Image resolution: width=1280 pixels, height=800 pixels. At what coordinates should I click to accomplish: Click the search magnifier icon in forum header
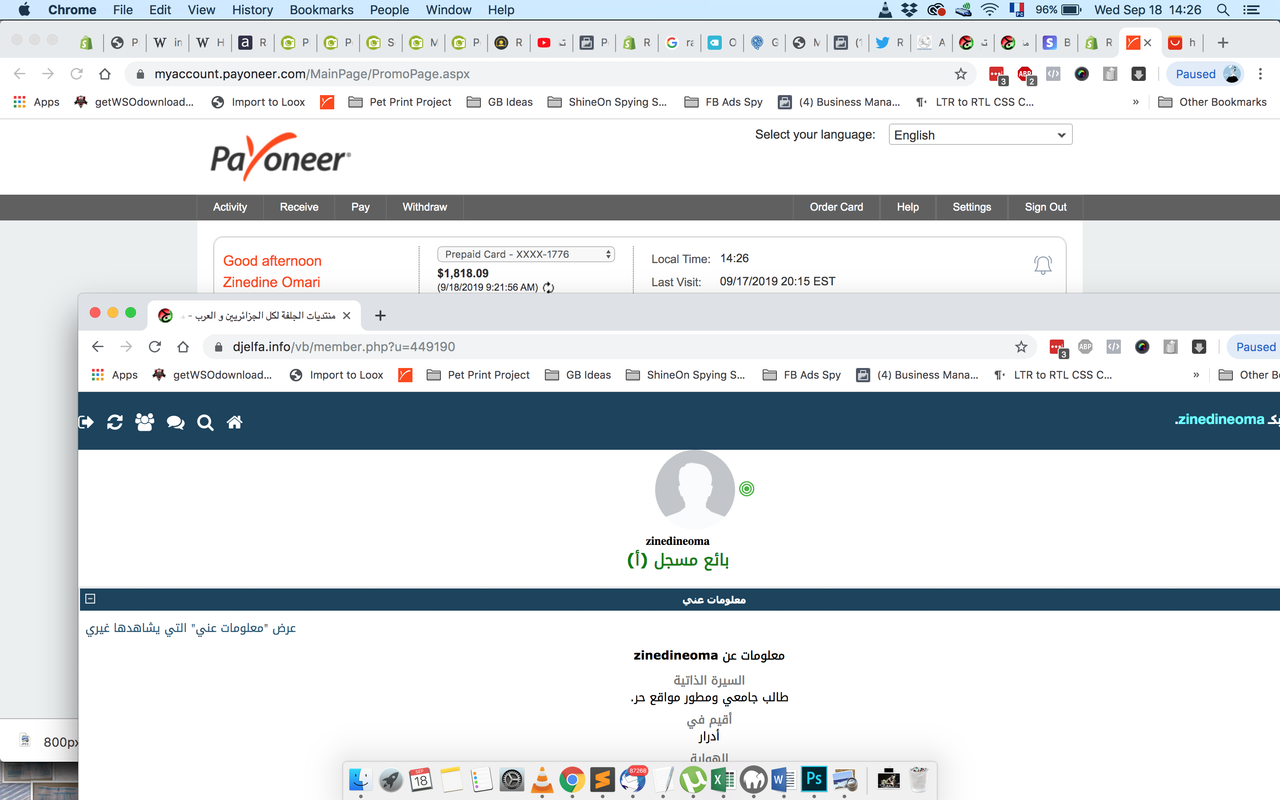coord(205,423)
